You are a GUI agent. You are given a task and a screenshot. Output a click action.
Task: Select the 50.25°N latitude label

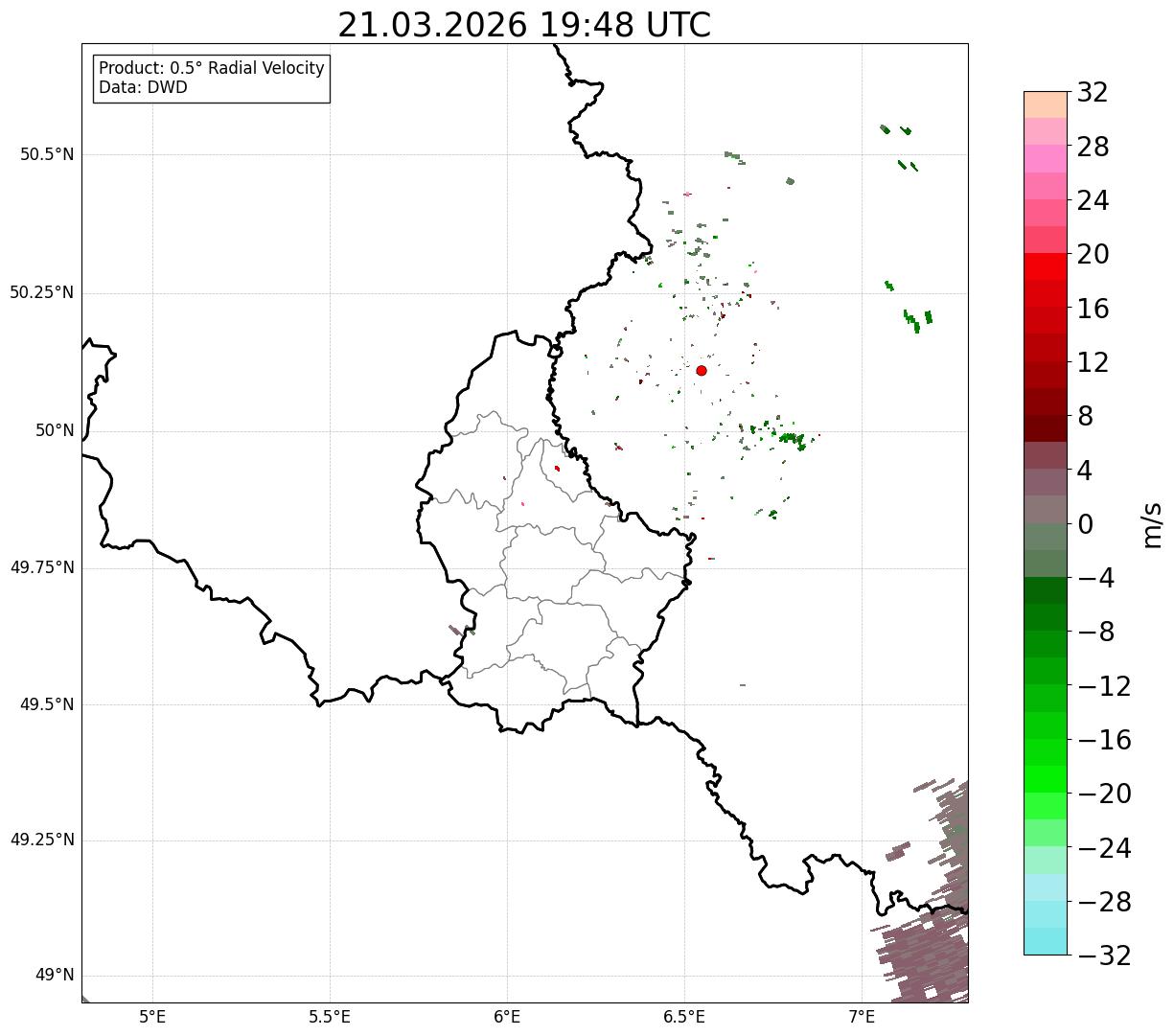(x=42, y=292)
